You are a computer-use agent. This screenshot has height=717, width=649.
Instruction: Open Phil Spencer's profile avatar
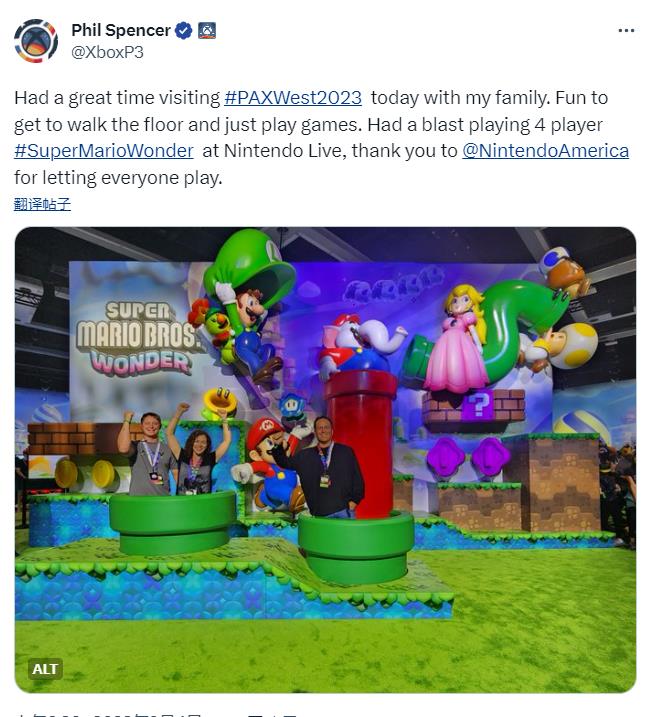36,41
